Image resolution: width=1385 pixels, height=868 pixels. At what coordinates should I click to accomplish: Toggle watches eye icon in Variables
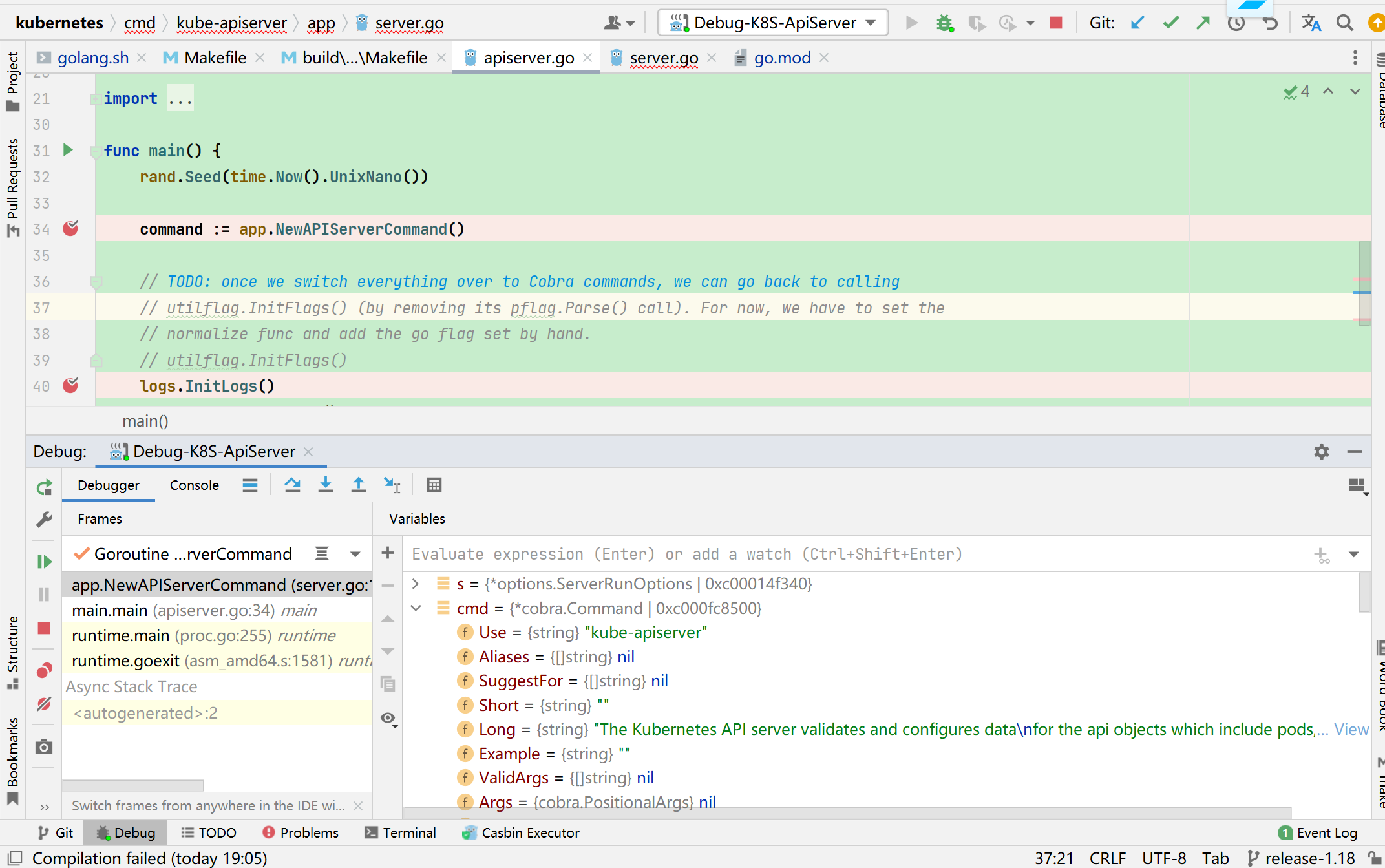(388, 719)
